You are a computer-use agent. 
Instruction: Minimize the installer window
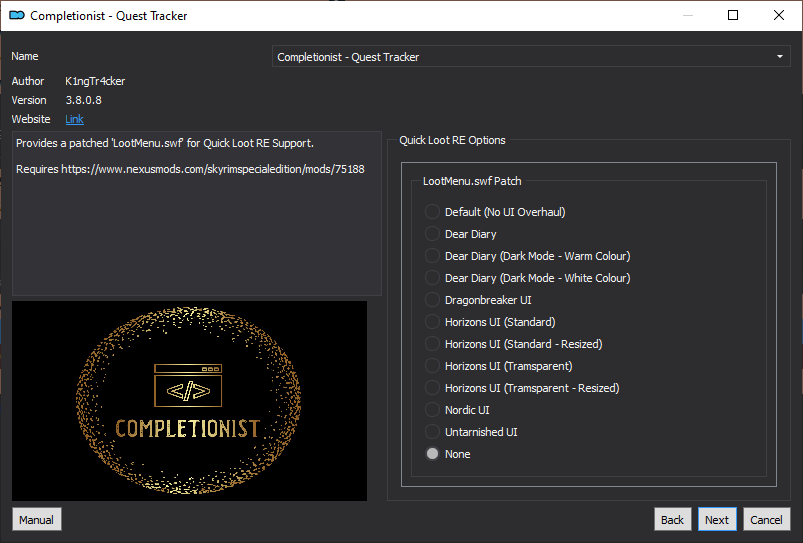point(688,15)
